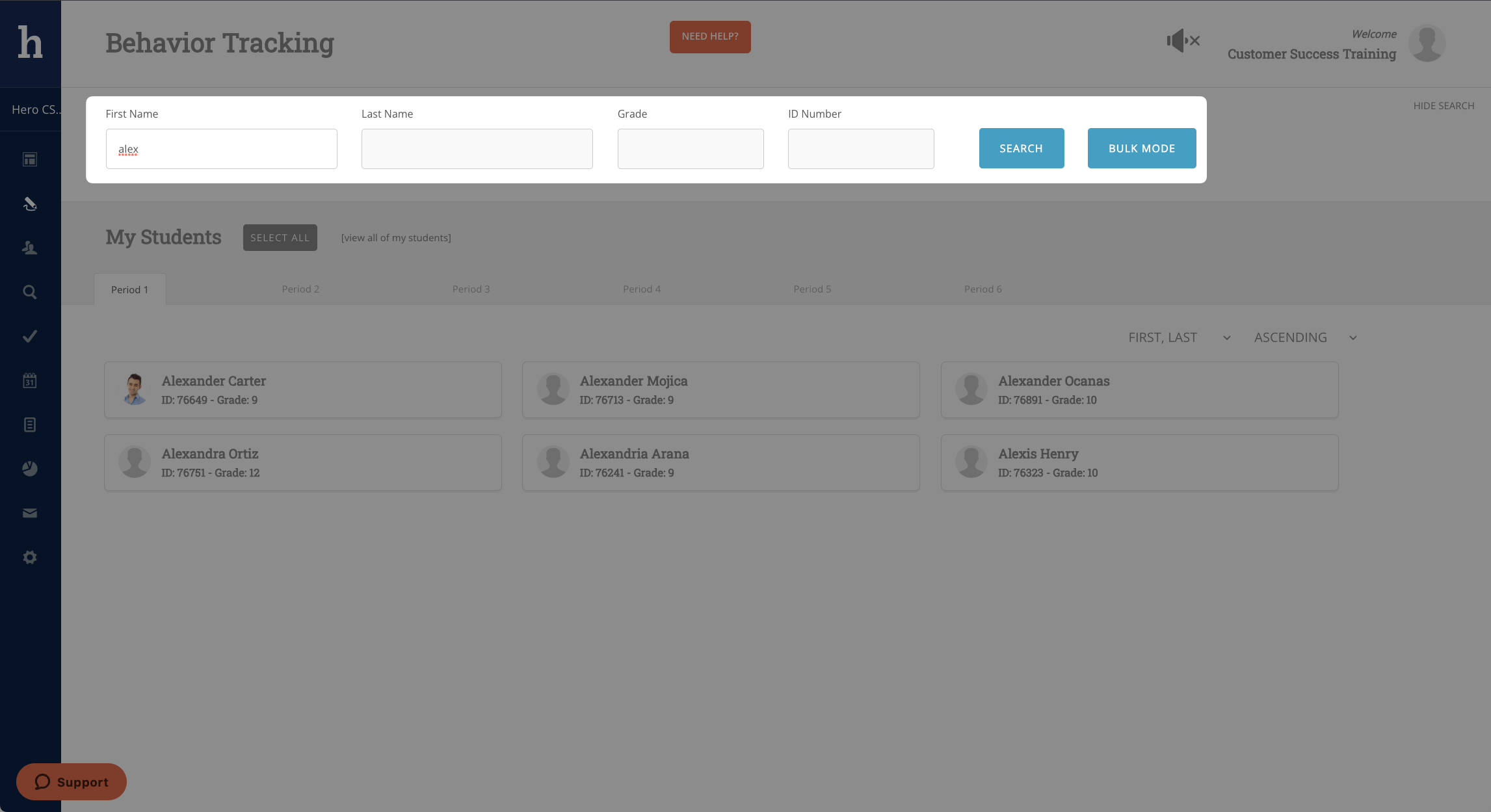
Task: Toggle the muted speaker sound icon
Action: [x=1183, y=41]
